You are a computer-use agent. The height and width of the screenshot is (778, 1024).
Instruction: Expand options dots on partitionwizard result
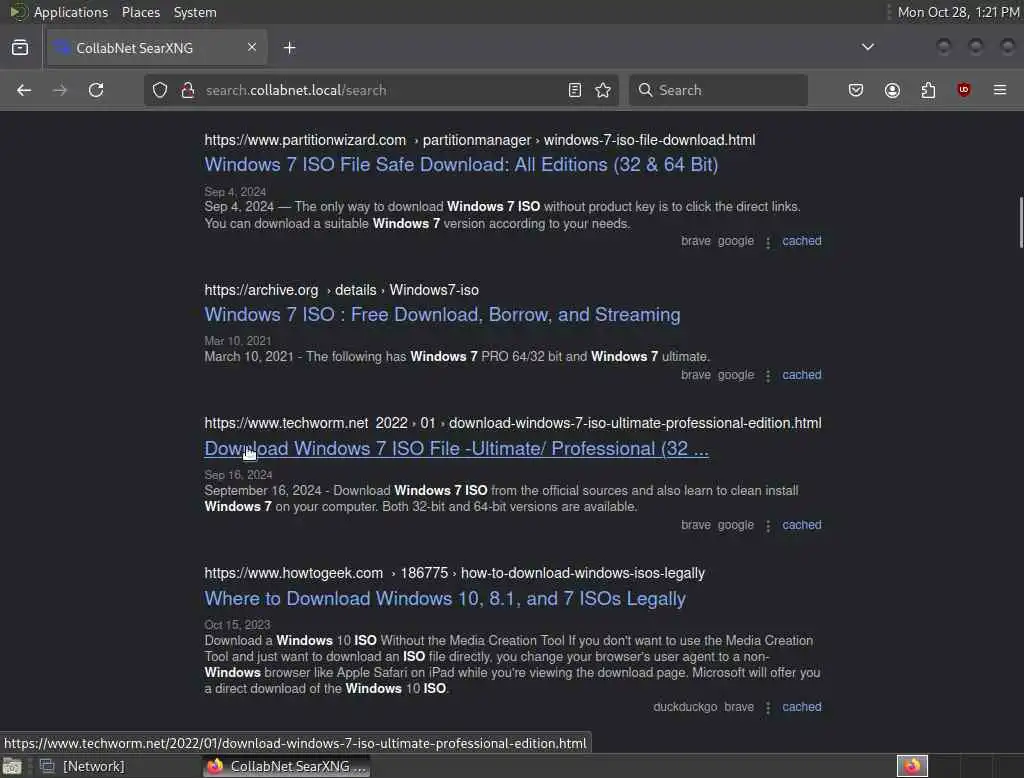[x=768, y=242]
